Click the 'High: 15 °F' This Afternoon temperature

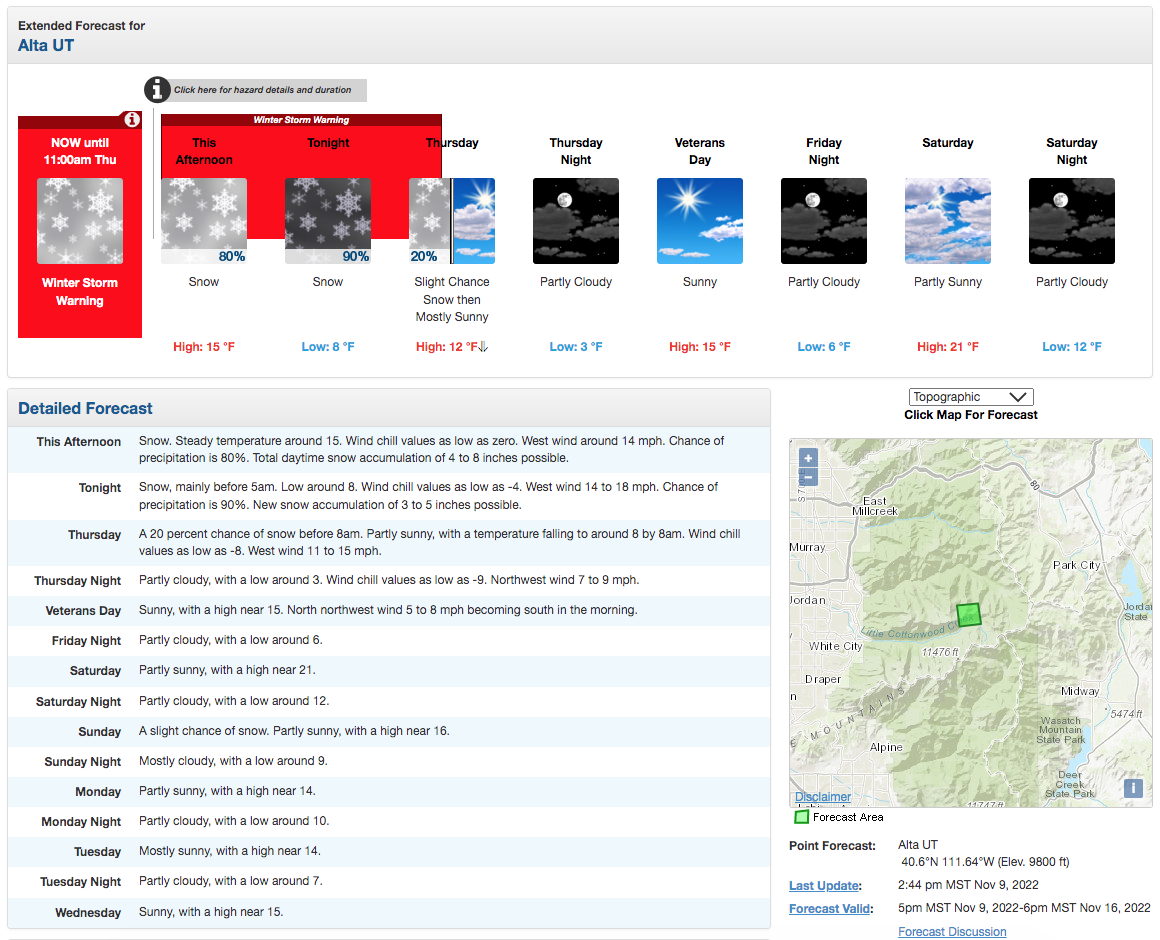[x=204, y=347]
